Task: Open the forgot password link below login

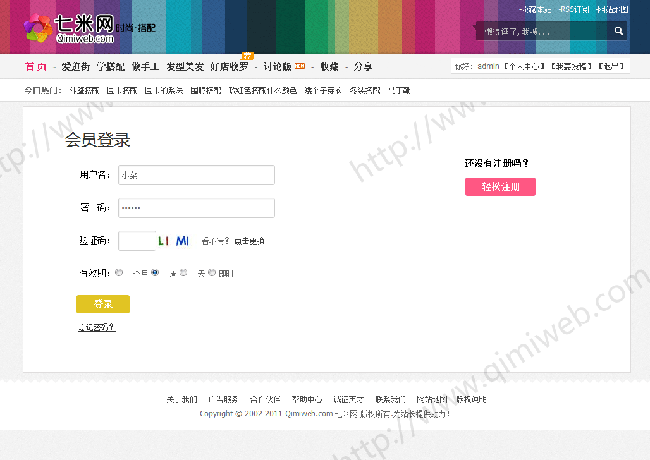Action: pos(96,327)
